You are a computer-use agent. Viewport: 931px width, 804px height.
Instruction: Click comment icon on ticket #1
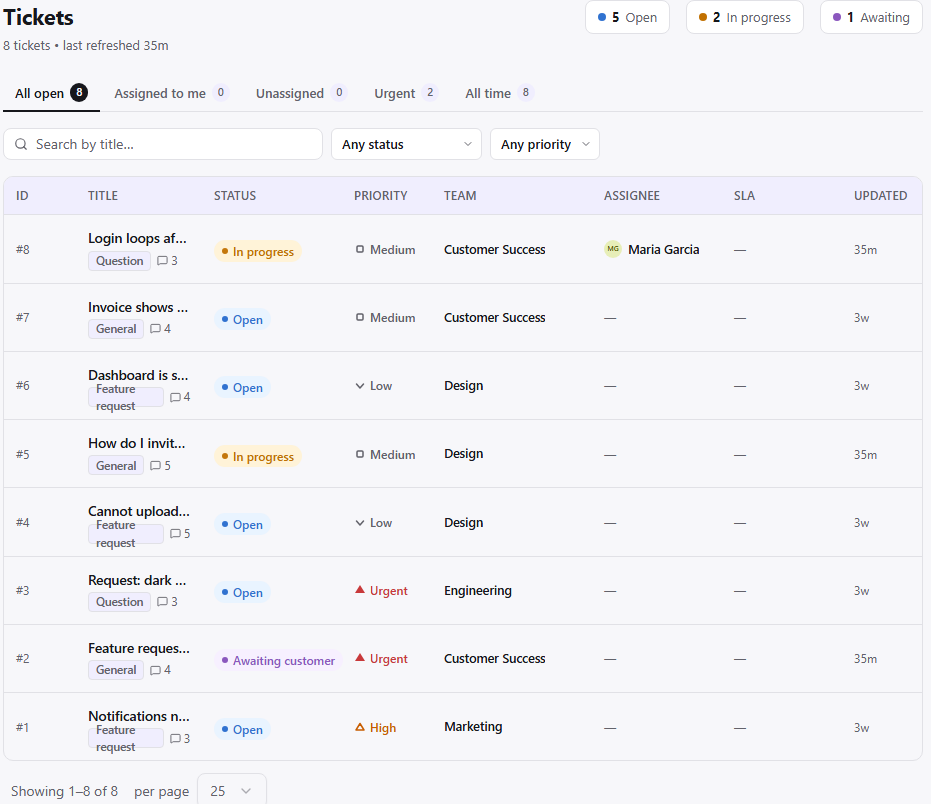pos(175,739)
